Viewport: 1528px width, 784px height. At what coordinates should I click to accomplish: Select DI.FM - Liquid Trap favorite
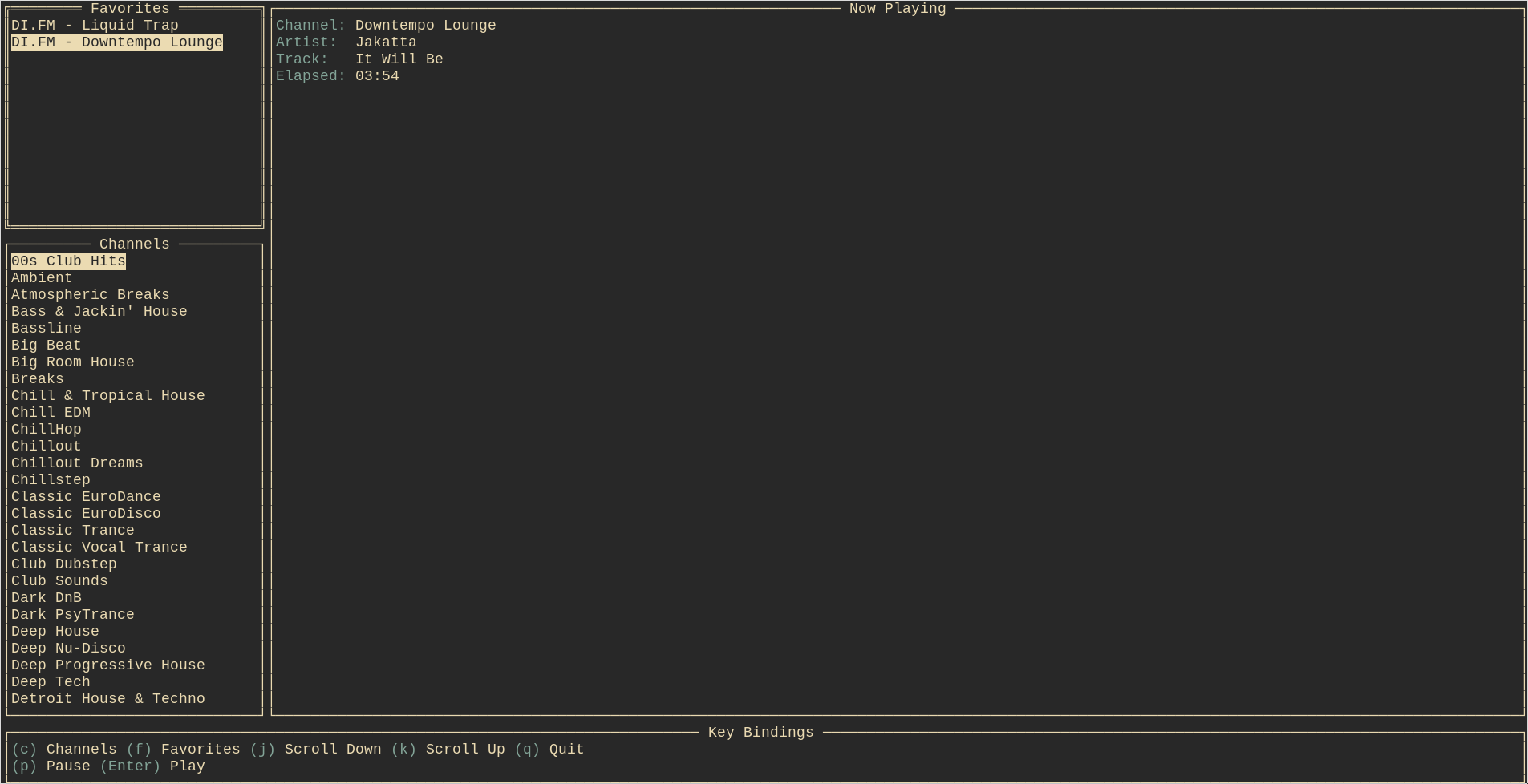coord(95,26)
